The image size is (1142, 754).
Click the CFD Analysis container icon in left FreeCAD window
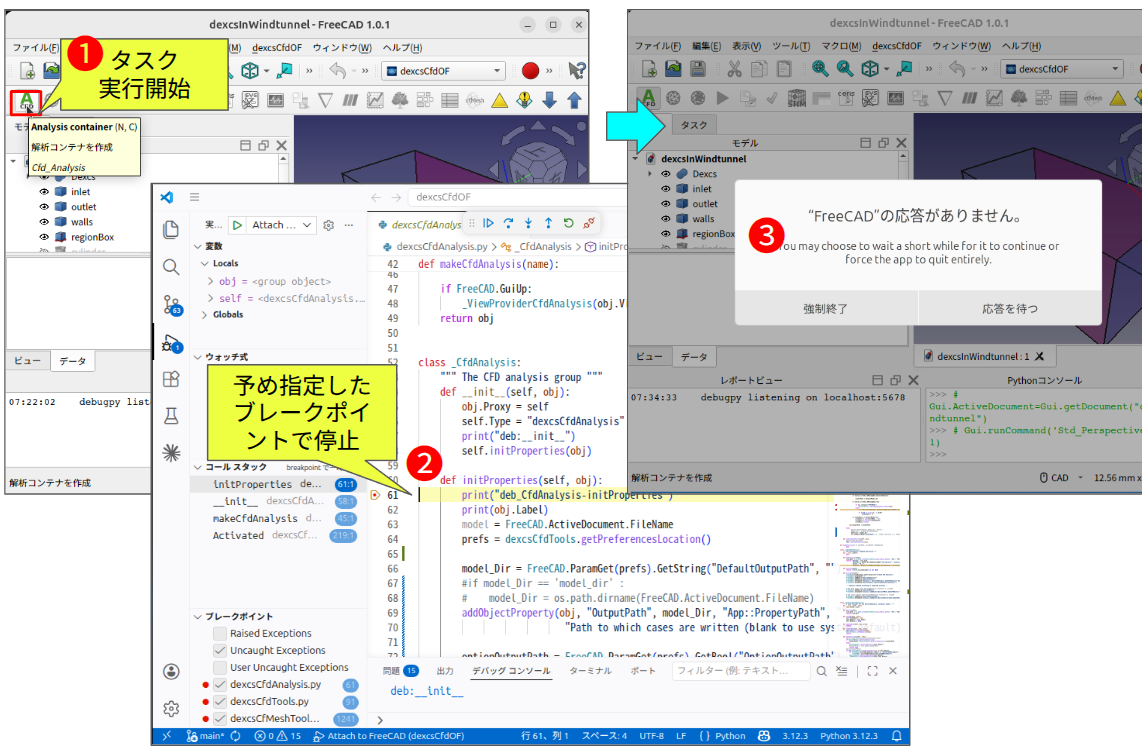coord(26,101)
